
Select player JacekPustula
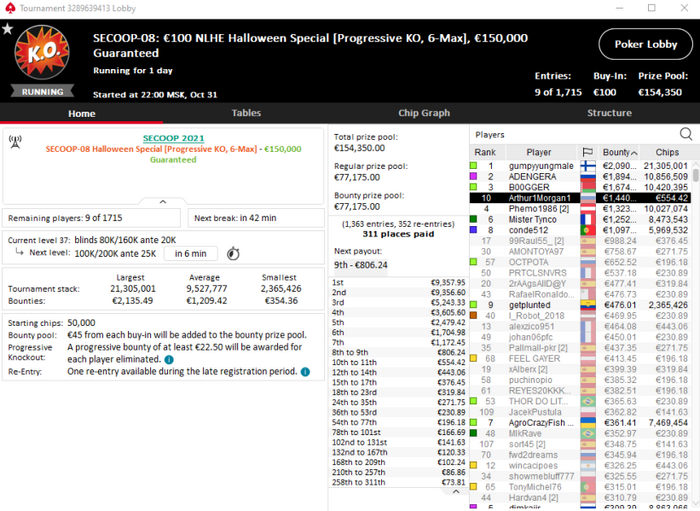[580, 412]
